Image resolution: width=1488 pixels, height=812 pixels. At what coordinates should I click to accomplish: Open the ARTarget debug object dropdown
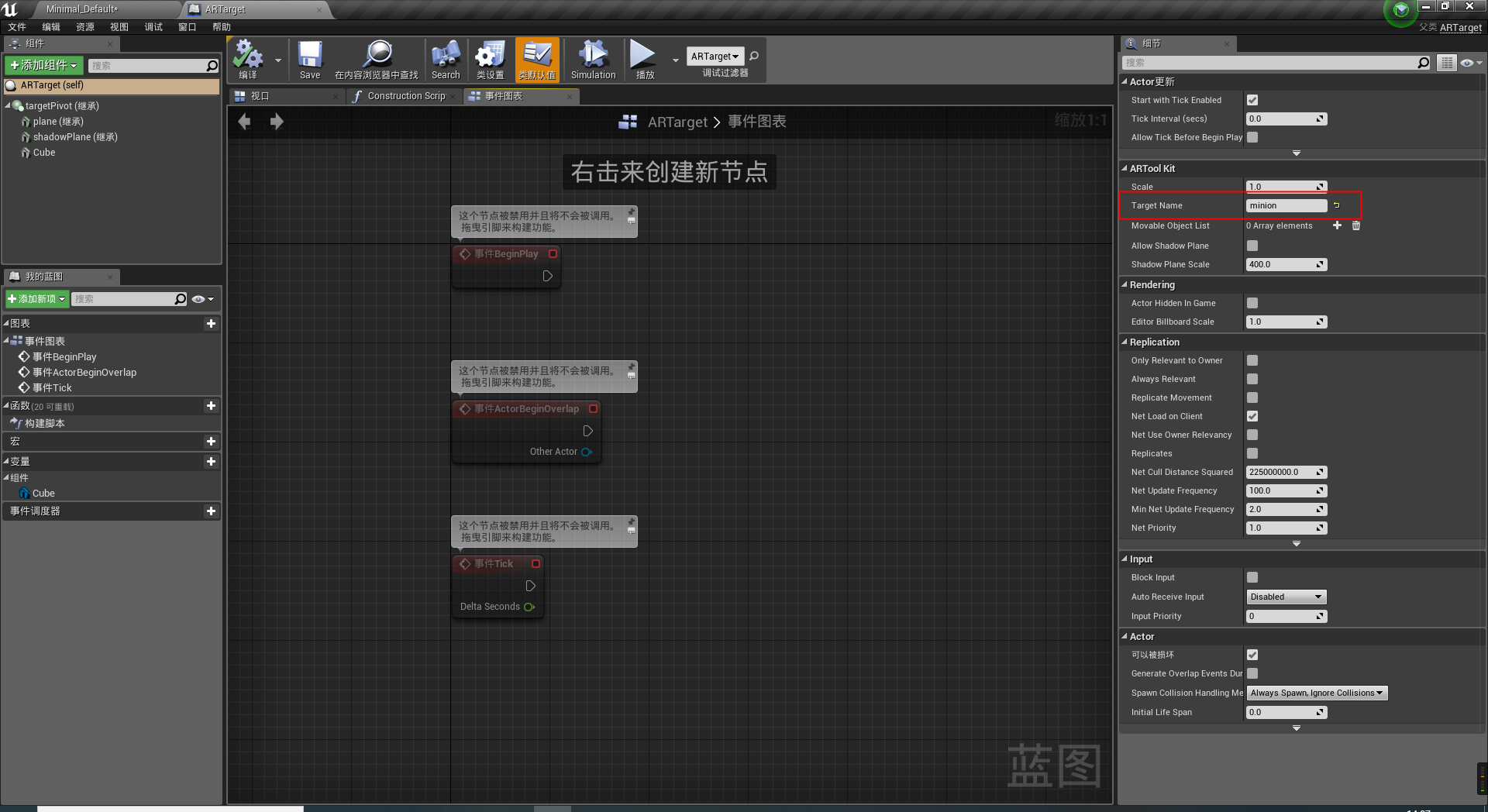(715, 56)
